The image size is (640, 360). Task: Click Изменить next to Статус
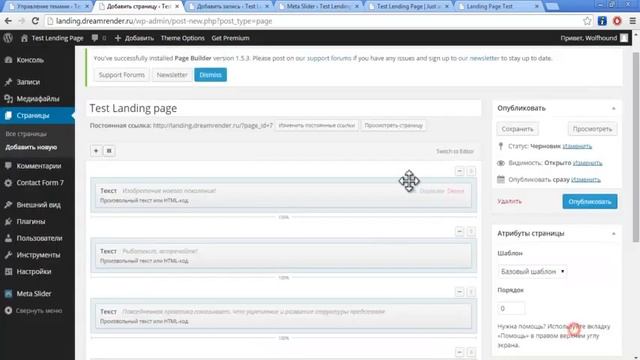coord(577,146)
